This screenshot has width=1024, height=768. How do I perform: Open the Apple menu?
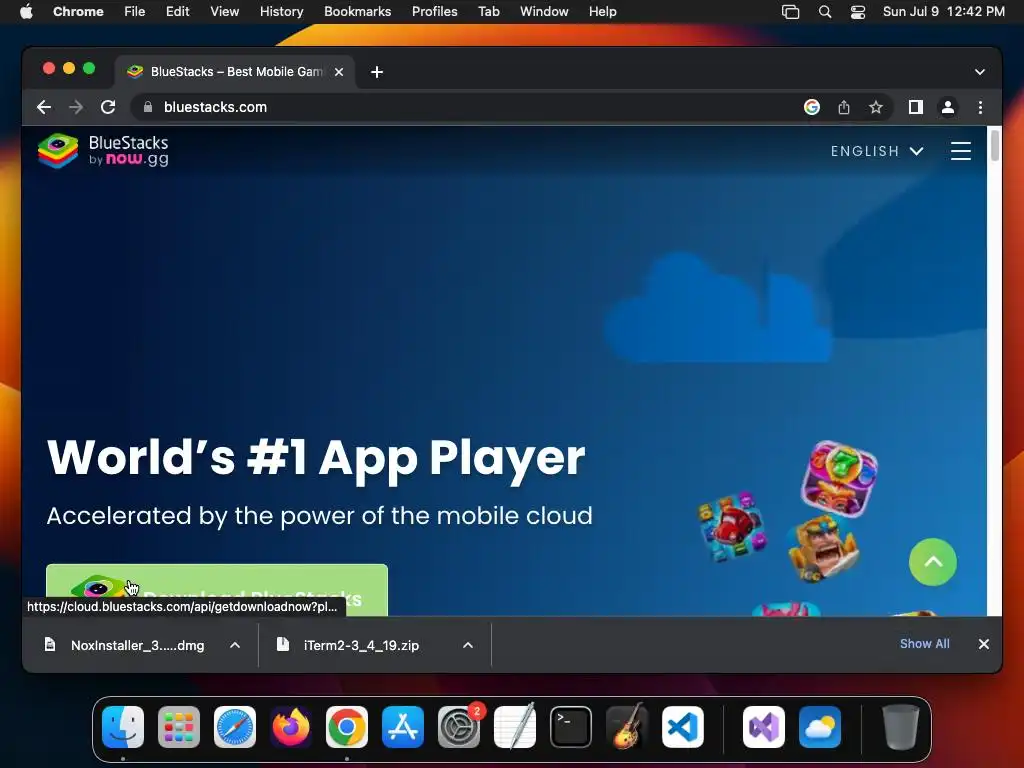26,12
